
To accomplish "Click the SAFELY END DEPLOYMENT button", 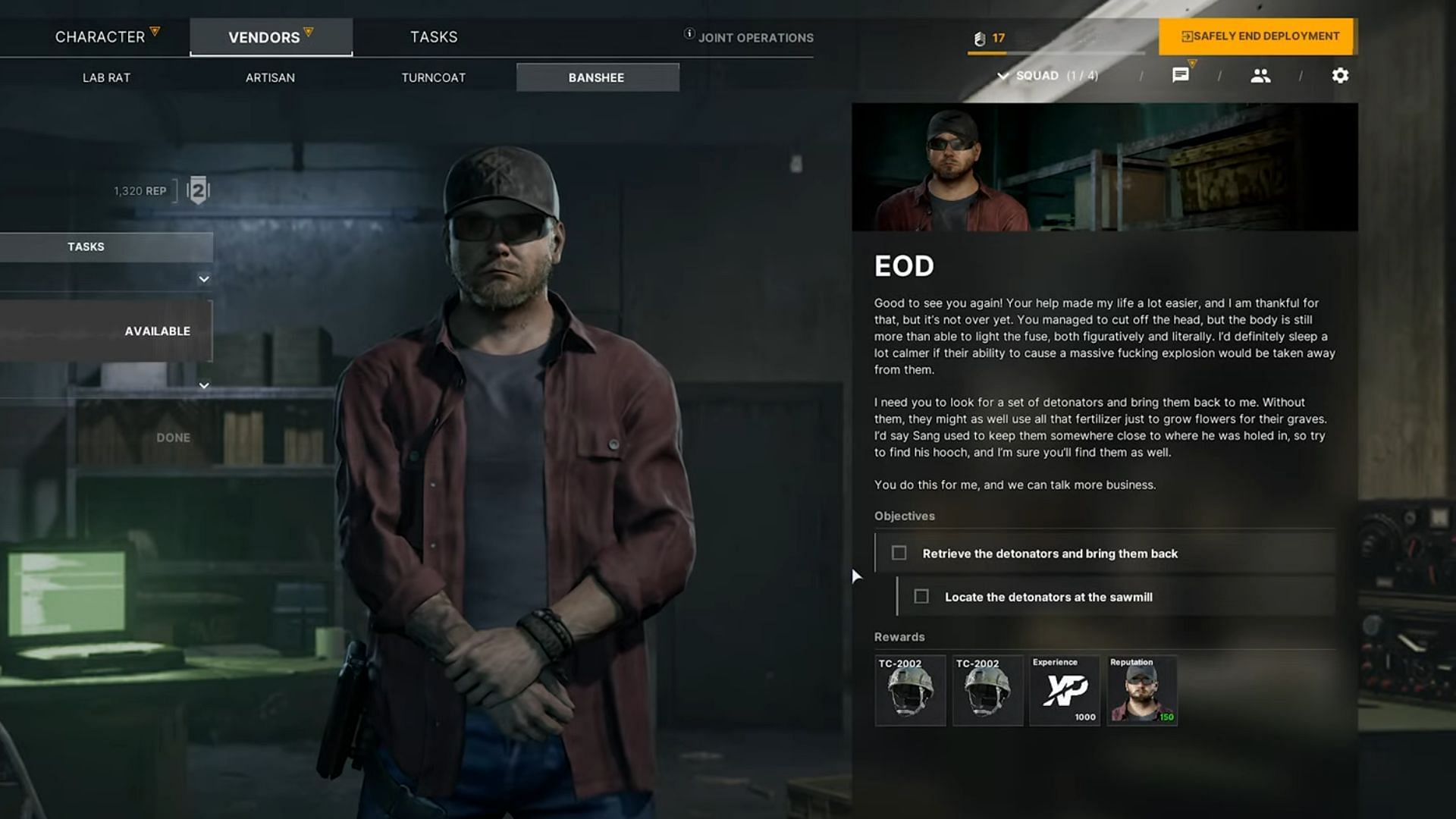I will tap(1257, 36).
